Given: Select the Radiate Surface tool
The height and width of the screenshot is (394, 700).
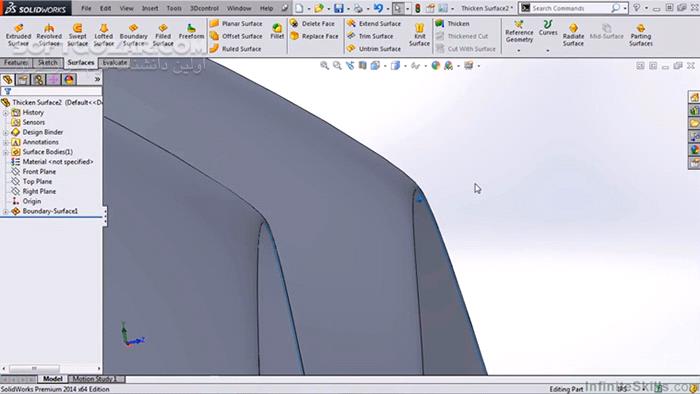Looking at the screenshot, I should click(x=573, y=35).
